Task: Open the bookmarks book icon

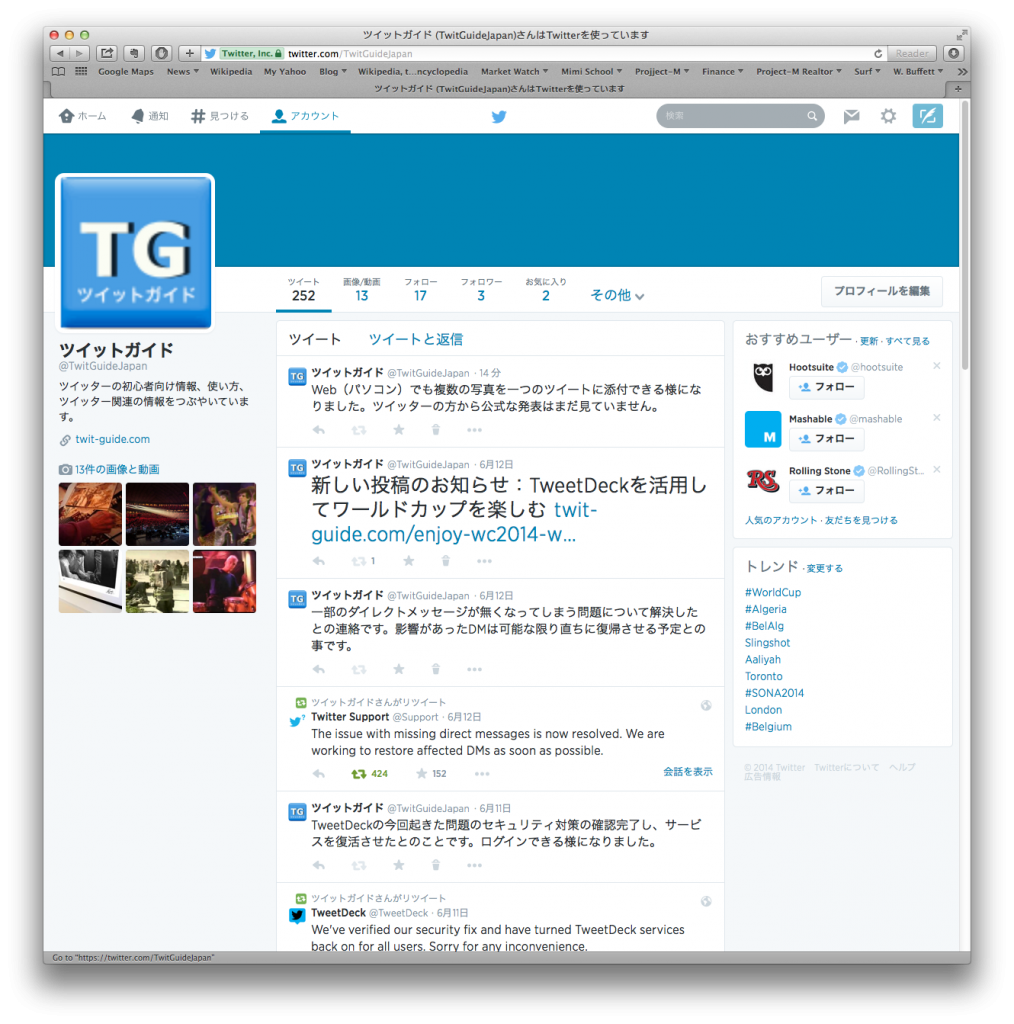Action: [59, 72]
